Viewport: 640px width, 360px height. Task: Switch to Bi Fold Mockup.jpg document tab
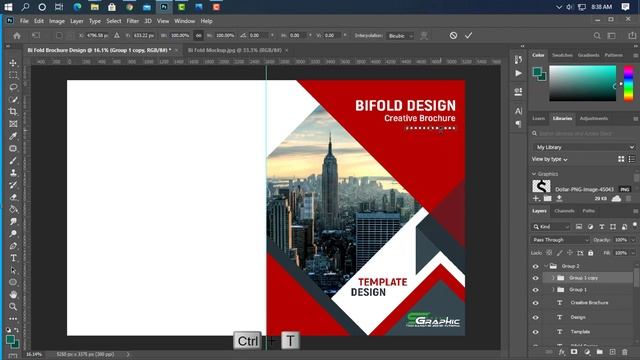(235, 50)
